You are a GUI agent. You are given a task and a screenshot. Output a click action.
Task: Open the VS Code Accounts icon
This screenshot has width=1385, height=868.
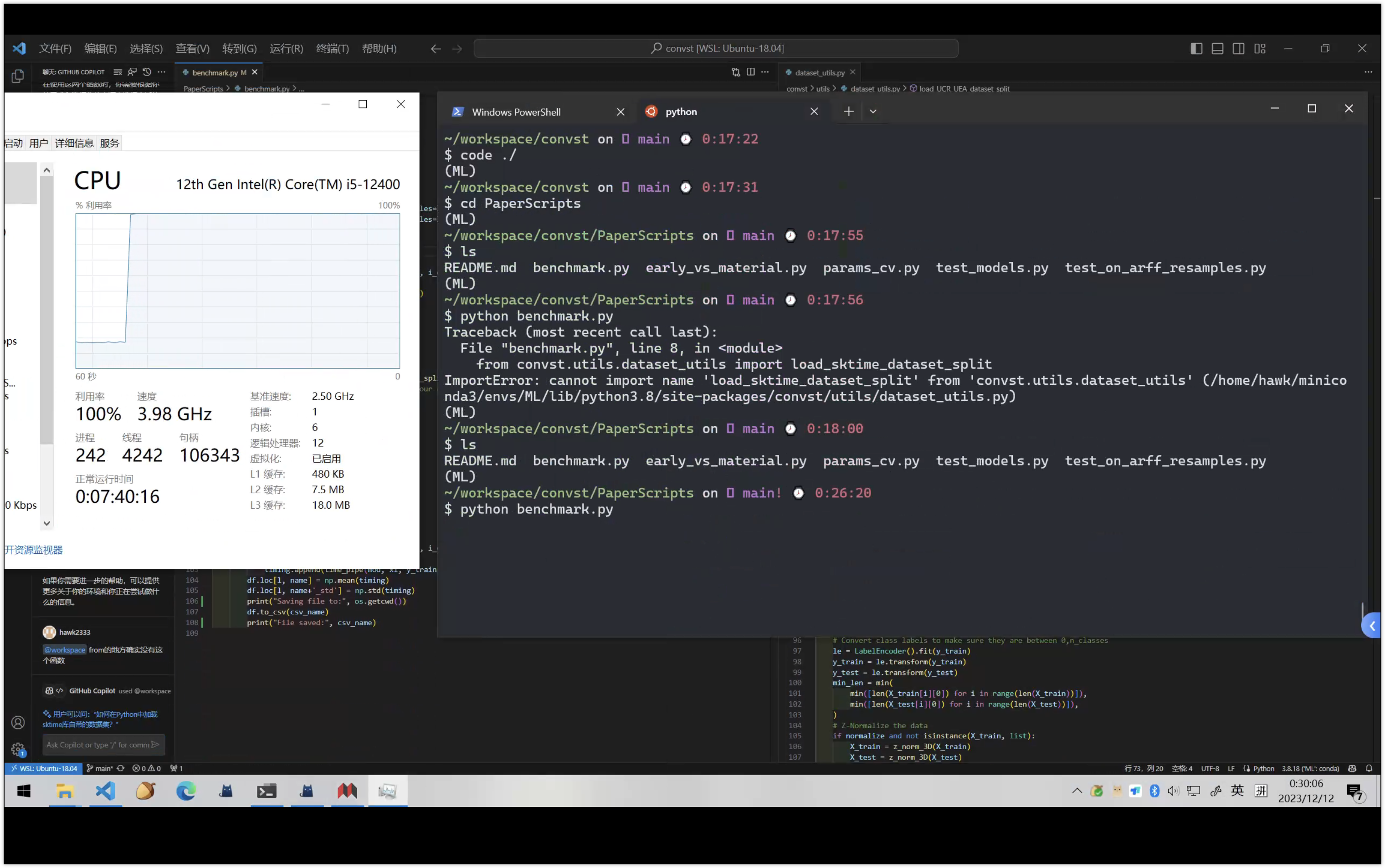coord(18,722)
